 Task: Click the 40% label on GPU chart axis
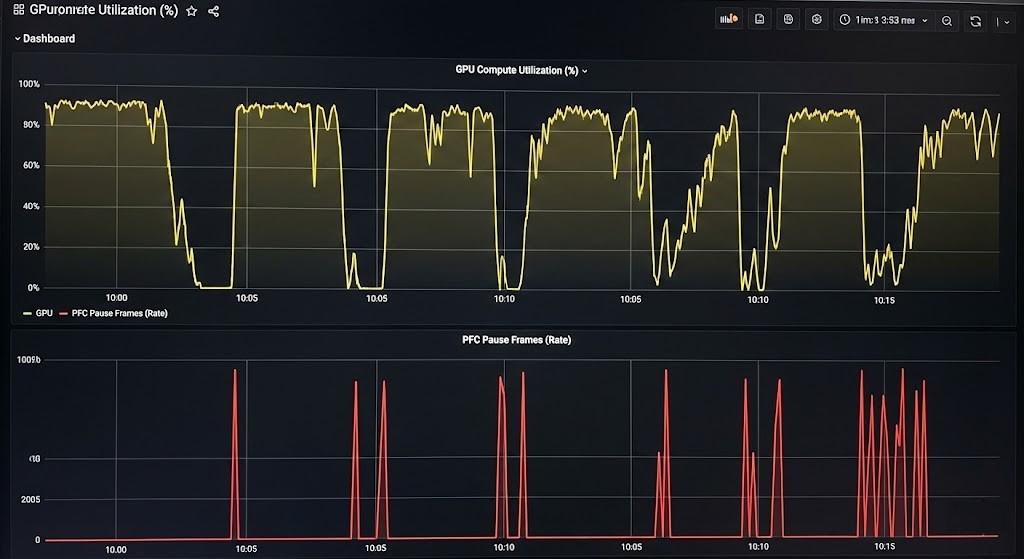[x=31, y=206]
